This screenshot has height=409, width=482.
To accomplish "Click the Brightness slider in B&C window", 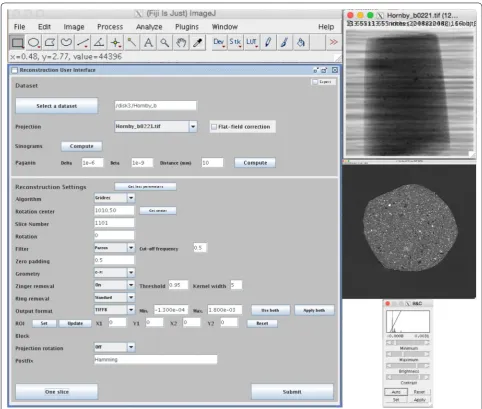I will coord(408,366).
